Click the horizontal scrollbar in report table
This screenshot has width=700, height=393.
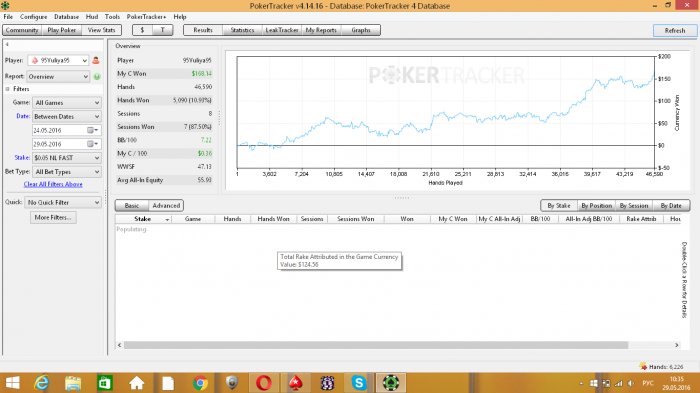click(376, 345)
